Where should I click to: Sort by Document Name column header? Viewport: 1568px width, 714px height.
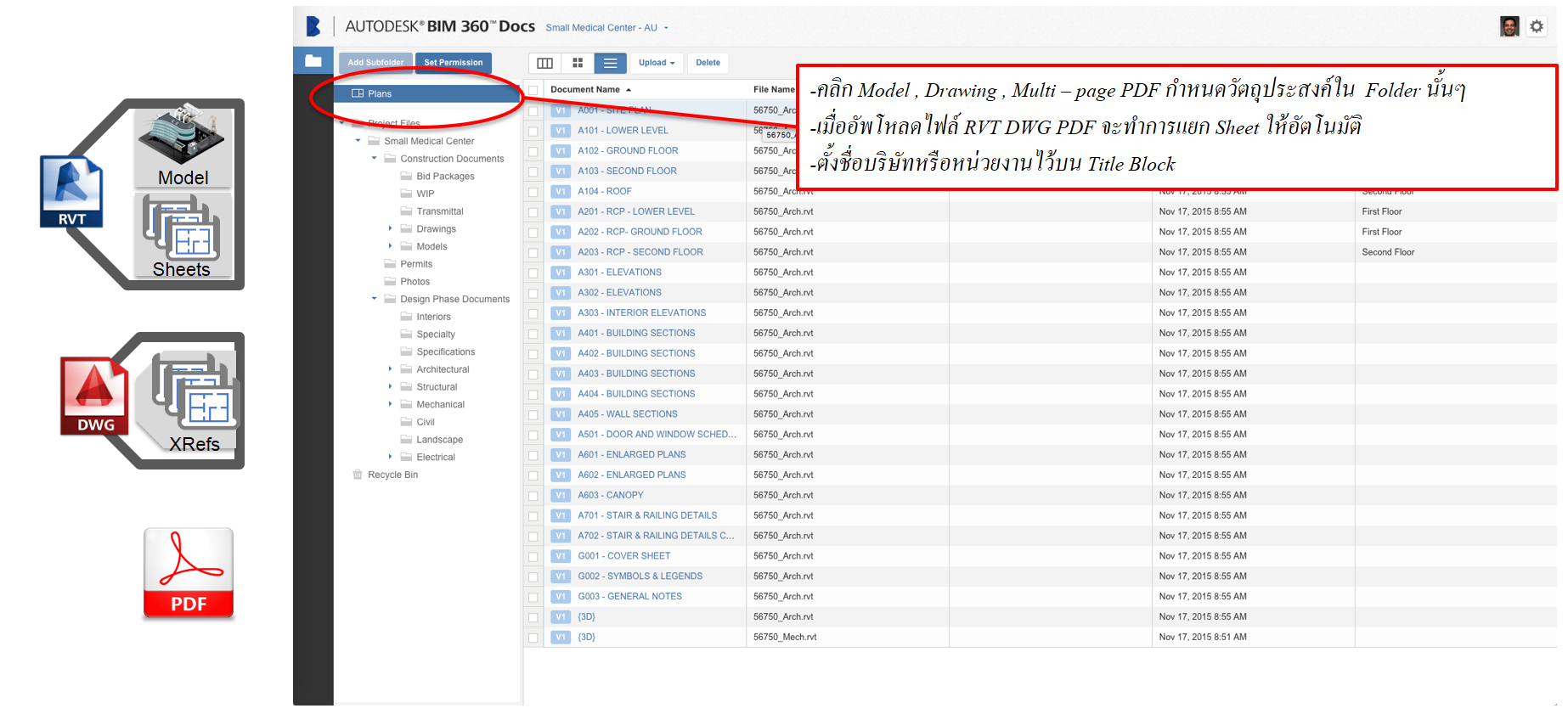click(x=586, y=90)
